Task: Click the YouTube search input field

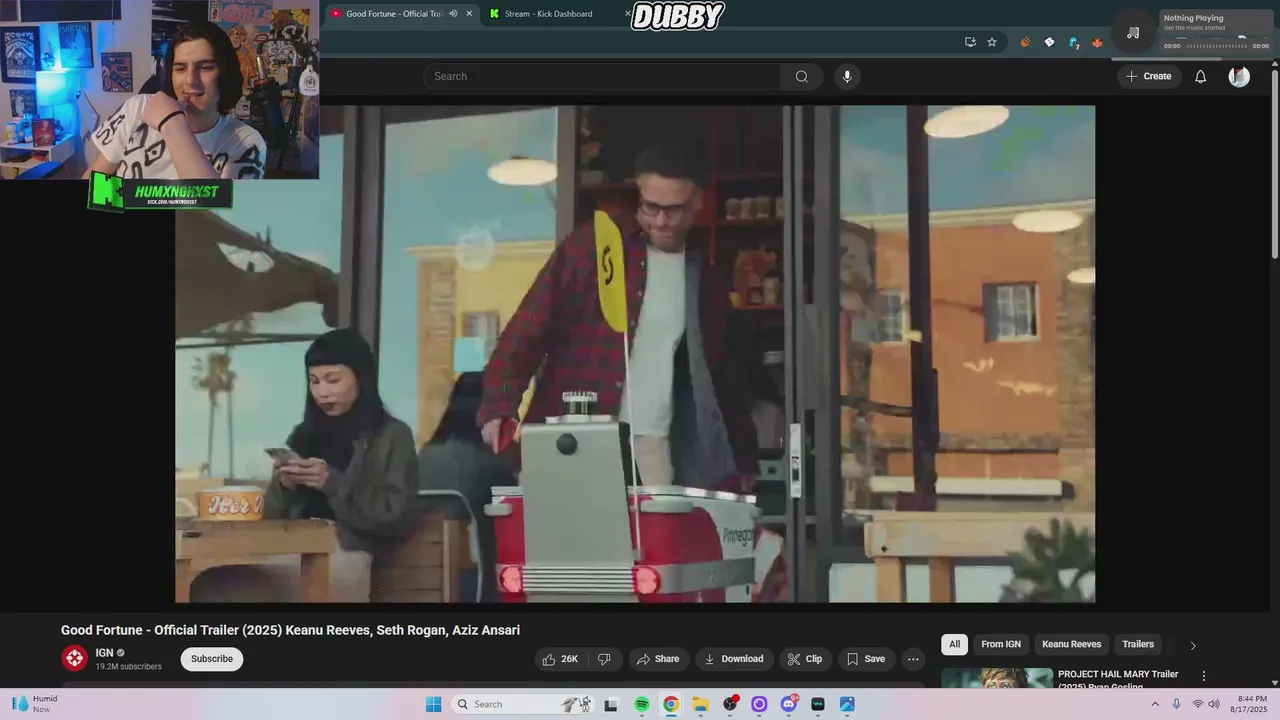Action: [x=603, y=76]
